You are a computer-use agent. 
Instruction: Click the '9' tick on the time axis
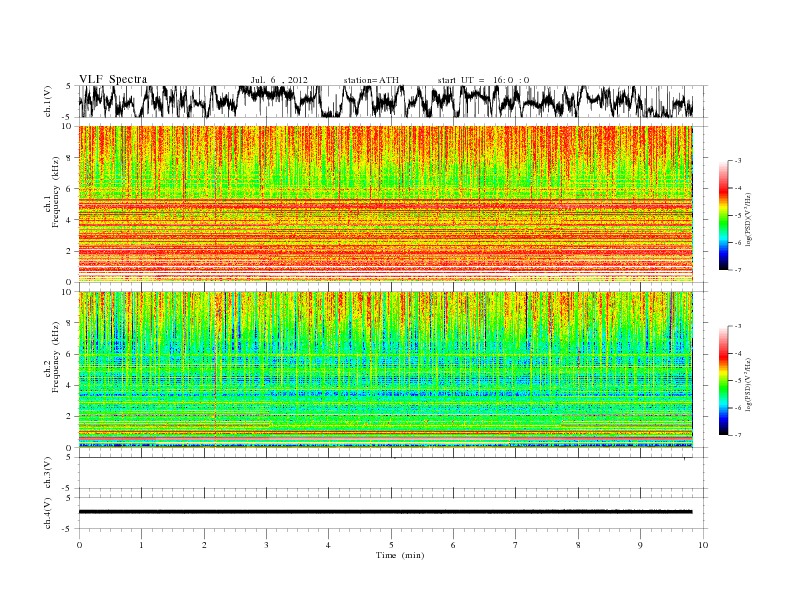click(x=640, y=545)
